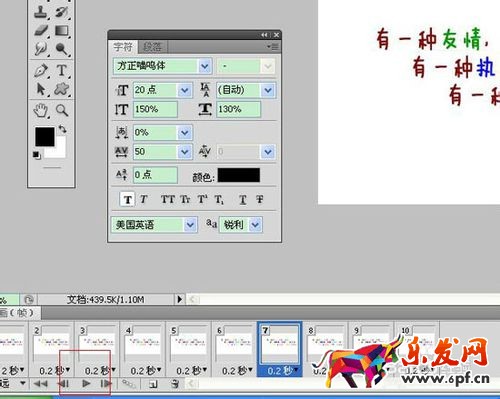Toggle Subscript text style
Image resolution: width=500 pixels, height=399 pixels.
tap(219, 199)
